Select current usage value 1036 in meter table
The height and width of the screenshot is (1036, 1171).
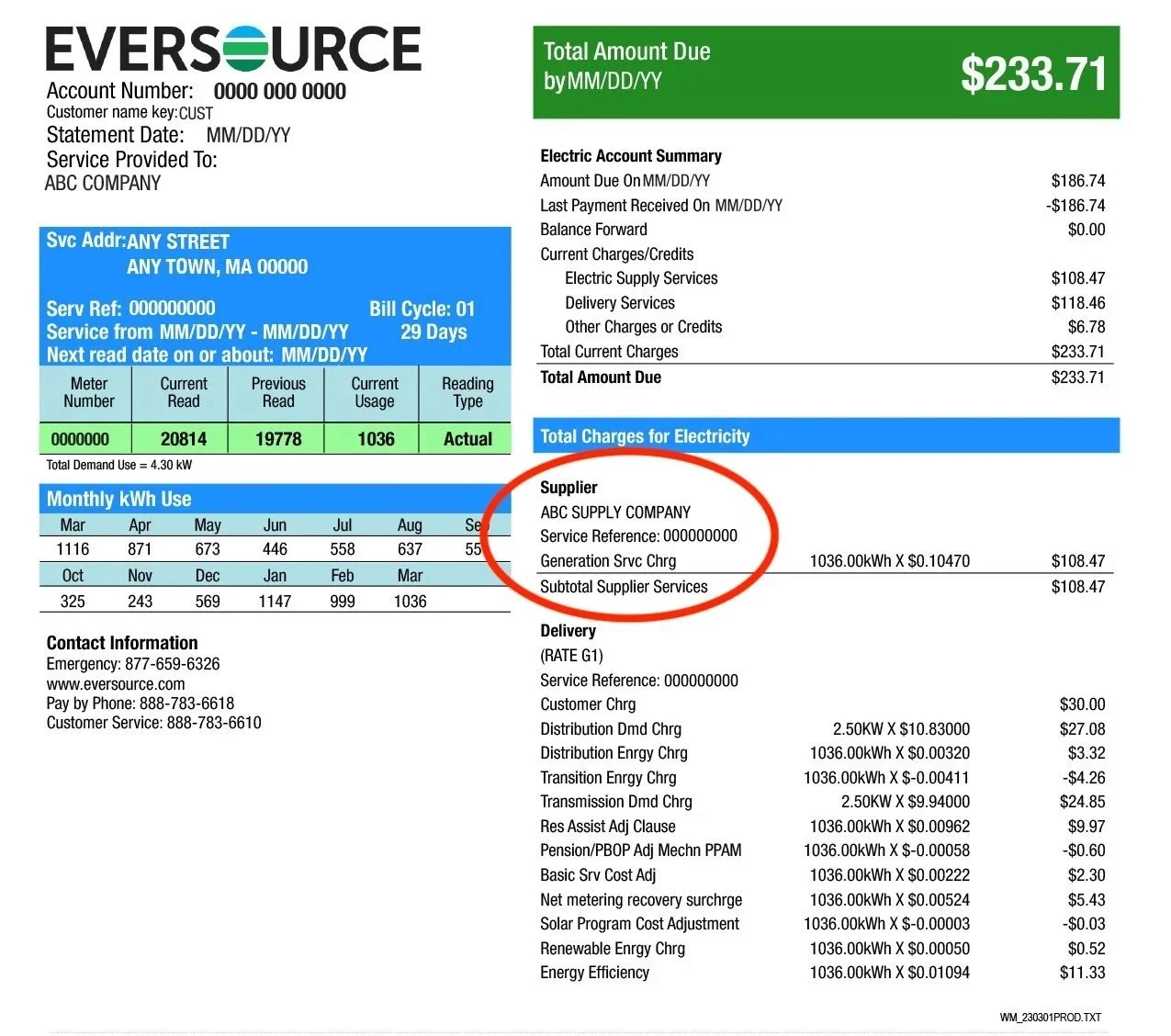(x=376, y=439)
